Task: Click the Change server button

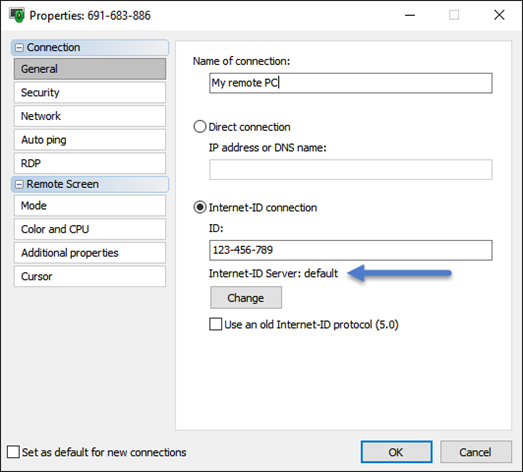Action: coord(246,298)
